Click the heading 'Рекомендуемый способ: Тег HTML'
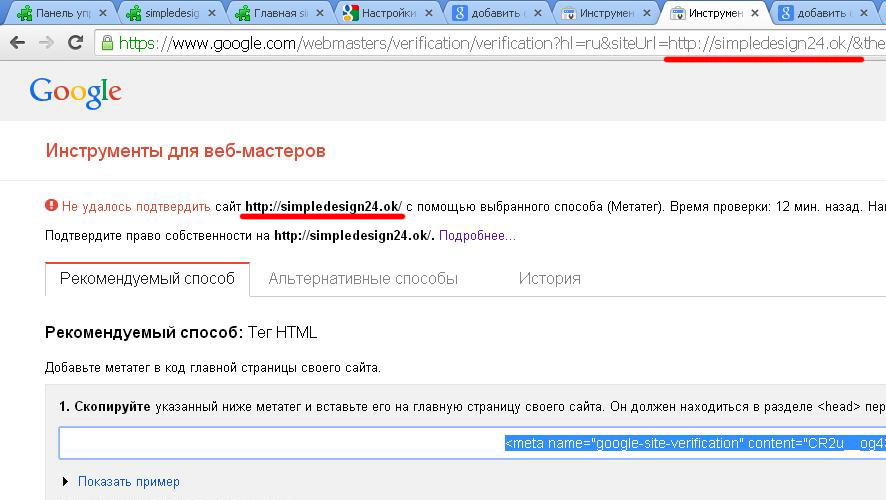This screenshot has height=500, width=886. [x=181, y=333]
